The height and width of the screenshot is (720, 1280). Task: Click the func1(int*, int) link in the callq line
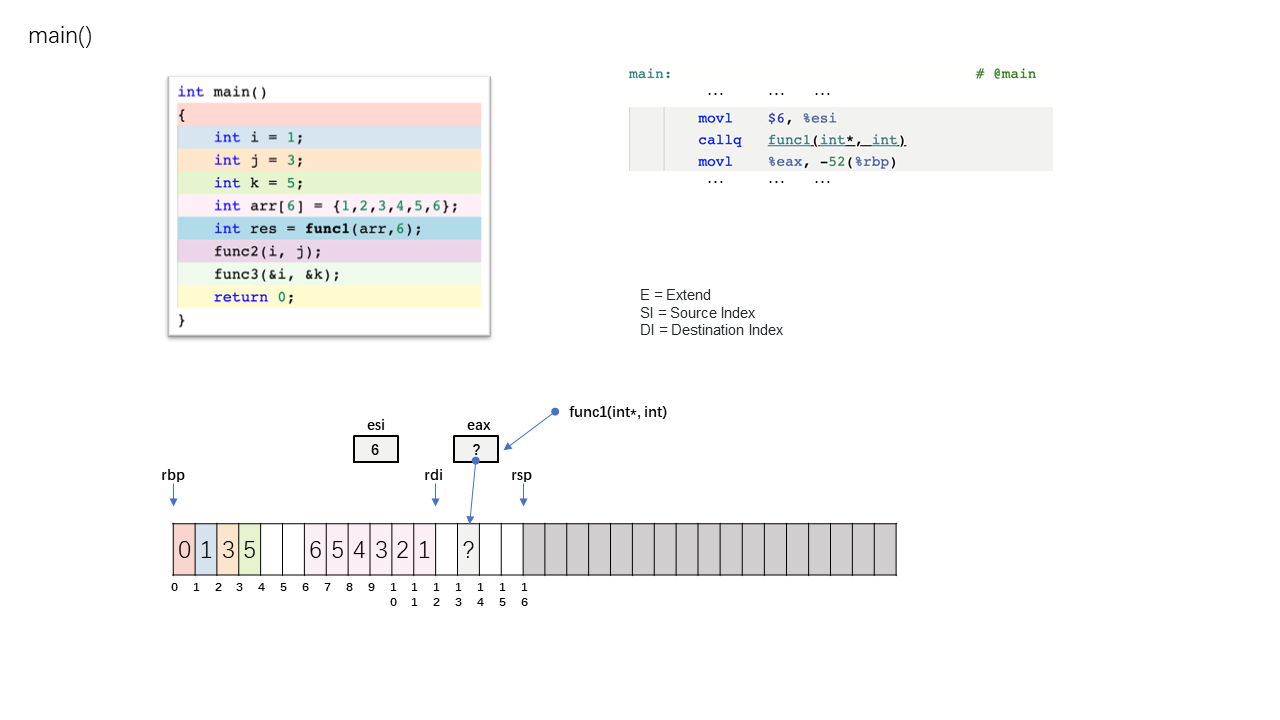click(x=837, y=140)
